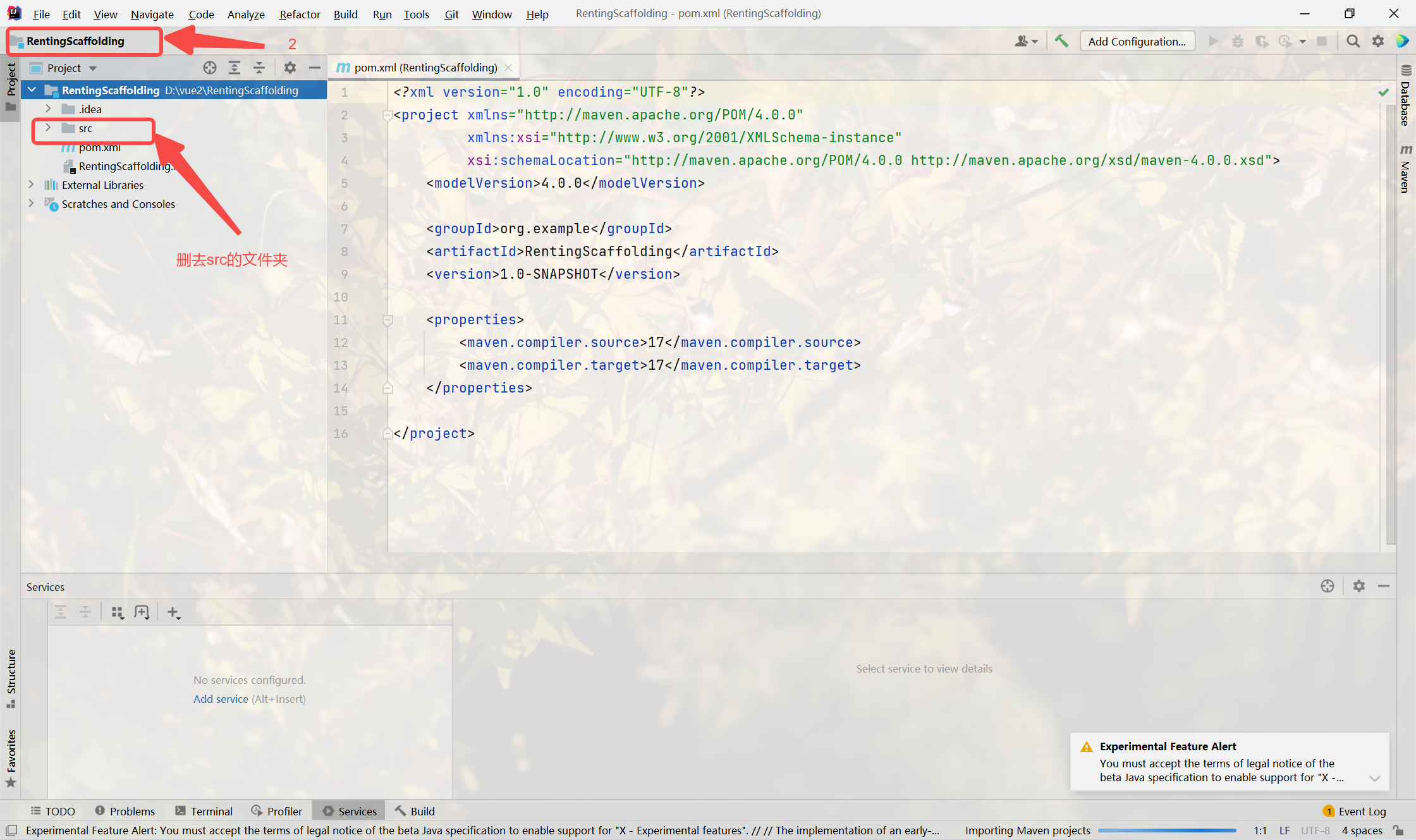Click the LF line separator in status bar
The image size is (1416, 840).
(1284, 830)
